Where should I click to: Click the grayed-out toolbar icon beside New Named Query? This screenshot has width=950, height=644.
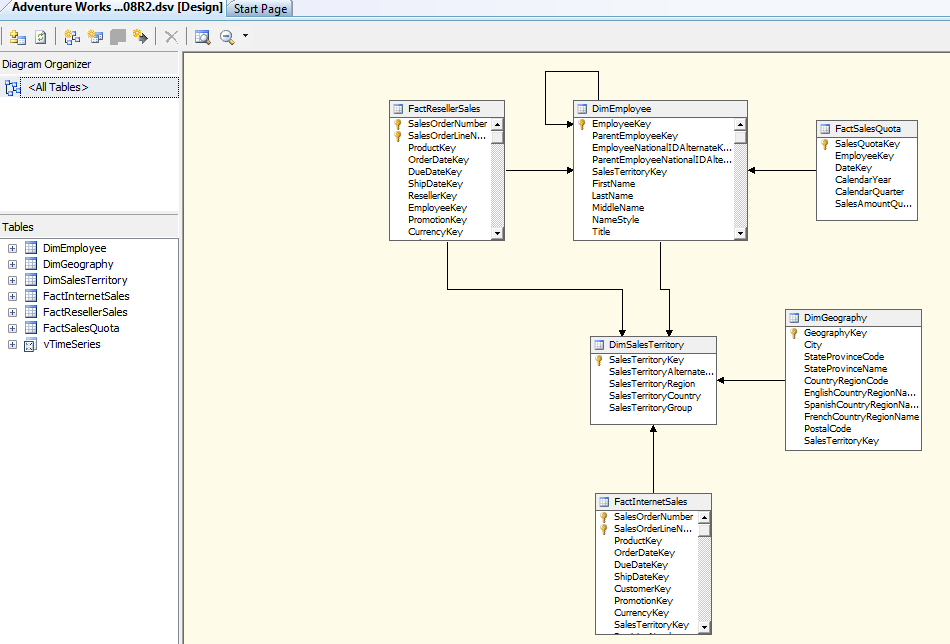click(x=118, y=37)
